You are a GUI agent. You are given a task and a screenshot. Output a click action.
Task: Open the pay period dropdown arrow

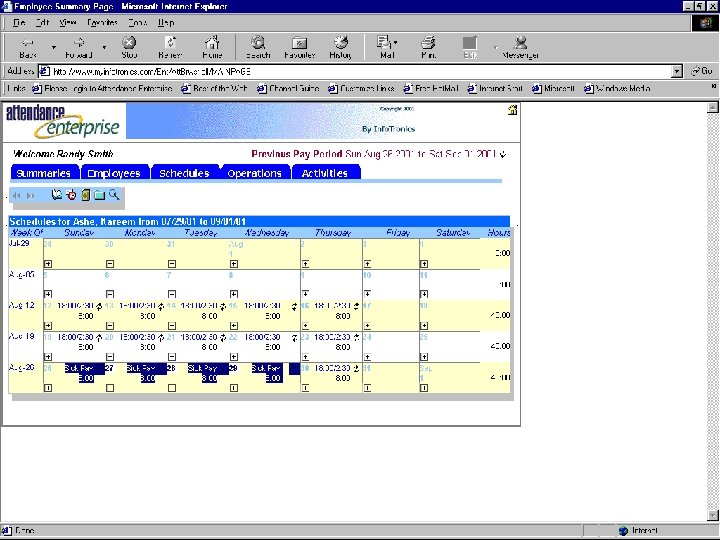tap(503, 154)
